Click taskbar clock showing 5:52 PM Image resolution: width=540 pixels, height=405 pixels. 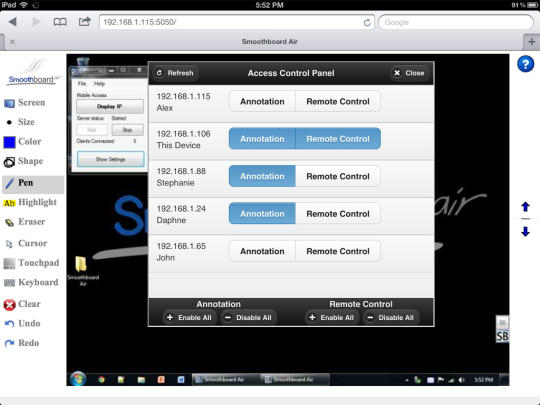(x=484, y=380)
